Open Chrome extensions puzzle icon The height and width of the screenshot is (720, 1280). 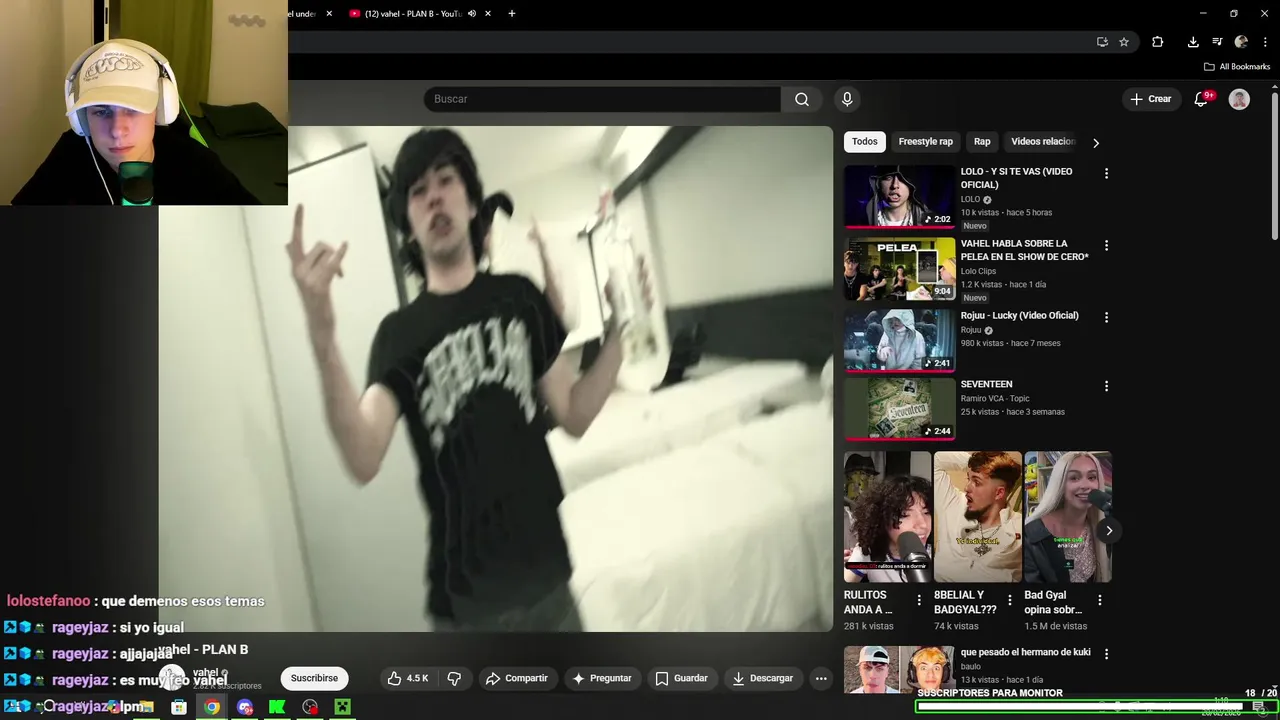pos(1157,42)
